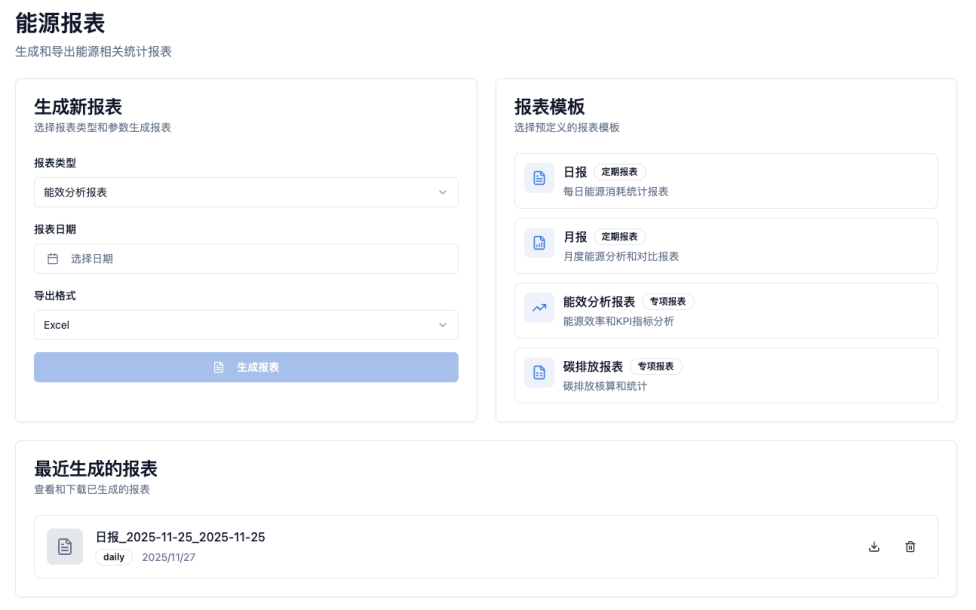Viewport: 976px width, 610px height.
Task: Click the 生成报表 button
Action: [x=246, y=367]
